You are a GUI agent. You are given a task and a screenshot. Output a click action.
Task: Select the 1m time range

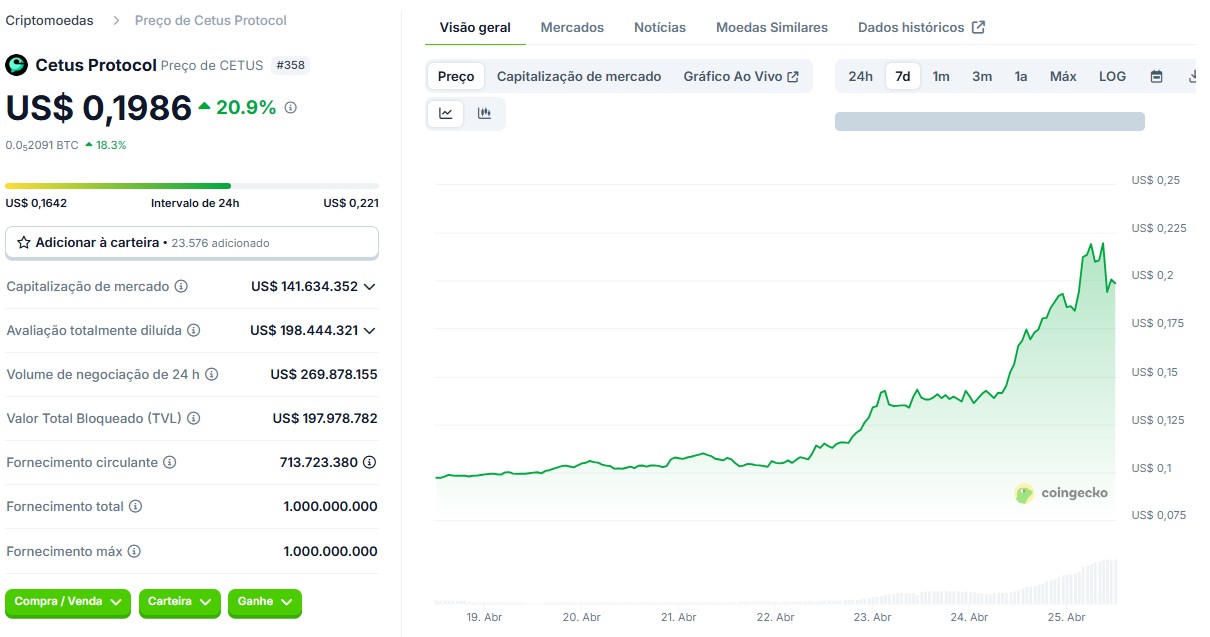click(941, 76)
